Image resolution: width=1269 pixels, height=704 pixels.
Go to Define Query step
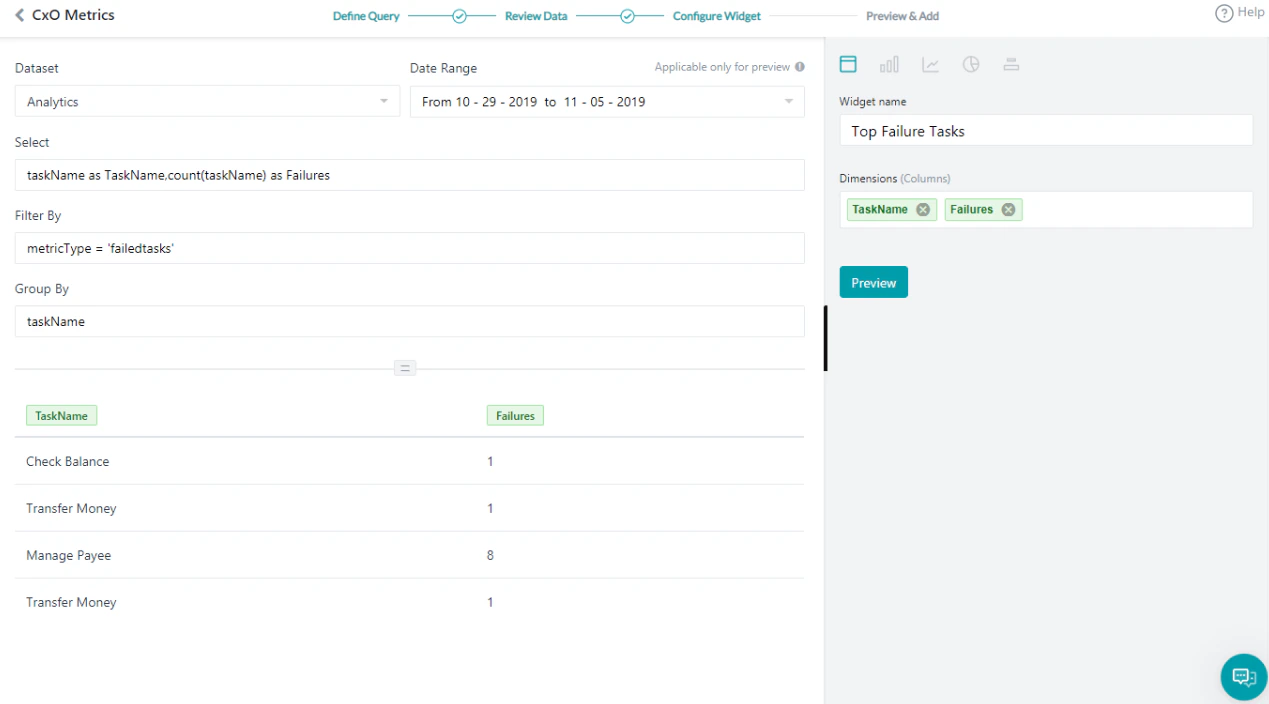[366, 16]
